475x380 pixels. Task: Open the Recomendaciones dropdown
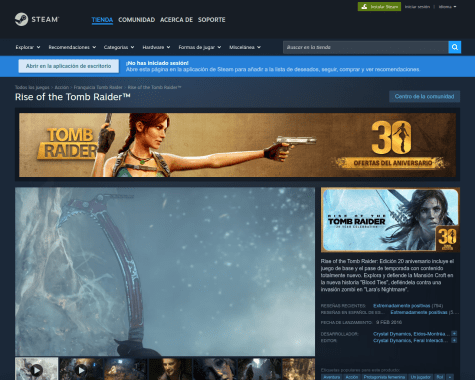coord(72,47)
